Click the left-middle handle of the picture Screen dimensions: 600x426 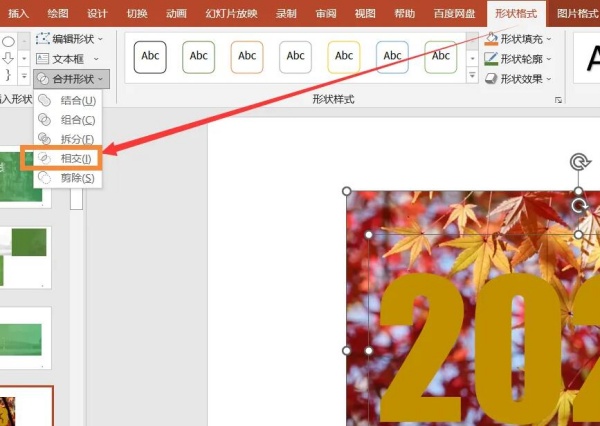(x=346, y=350)
